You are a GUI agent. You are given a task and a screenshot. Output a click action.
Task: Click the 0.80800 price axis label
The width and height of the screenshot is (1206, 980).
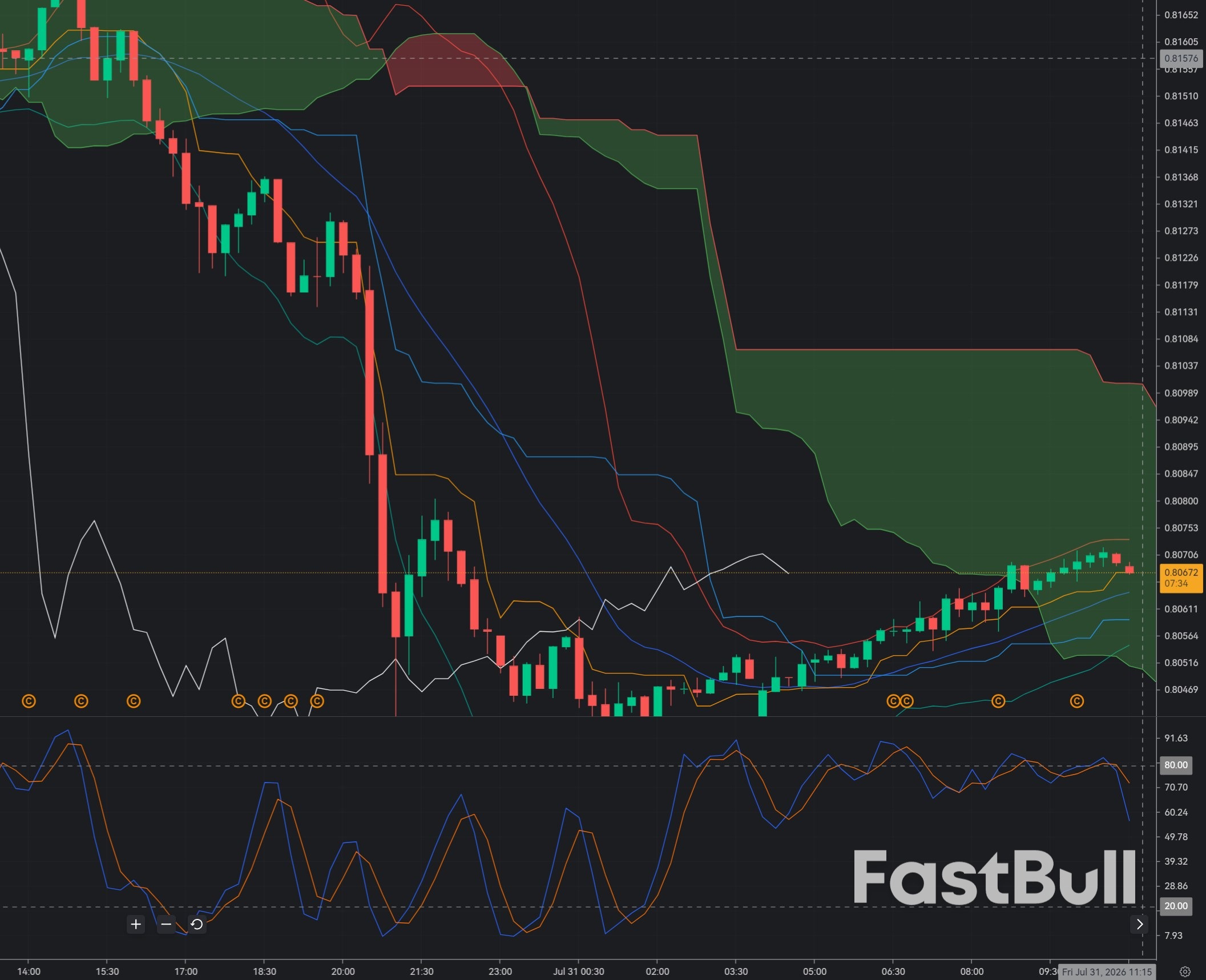pos(1181,501)
